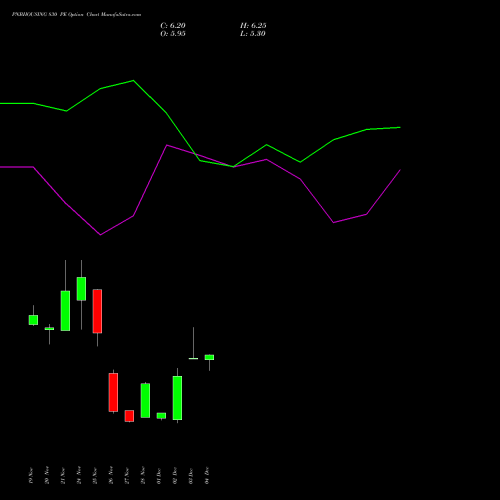Click the green candle for 19 Nov
The width and height of the screenshot is (500, 500).
click(33, 320)
